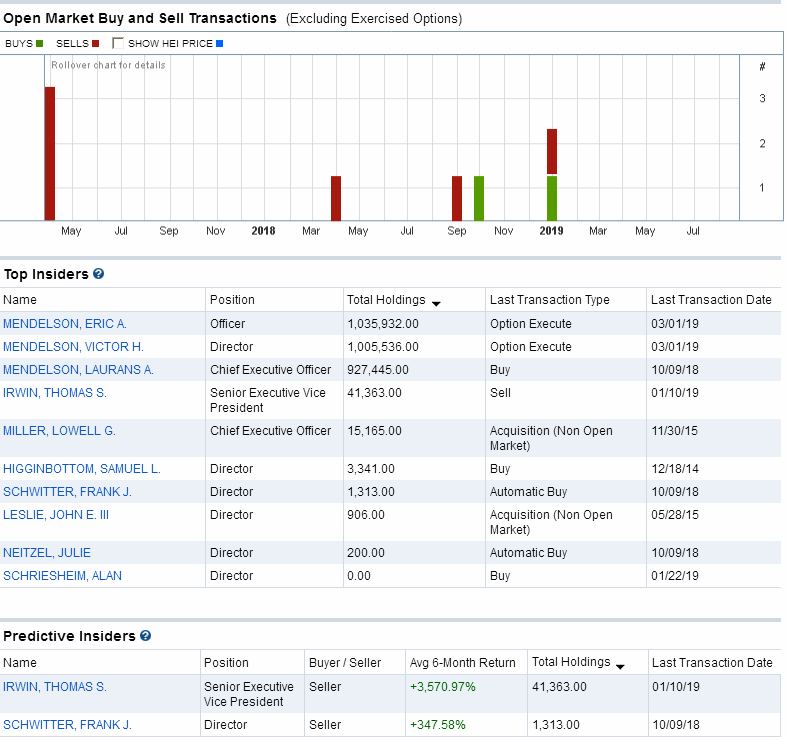Sort Top Insiders by Last Transaction Date header
Screen dimensions: 786x741
tap(711, 300)
